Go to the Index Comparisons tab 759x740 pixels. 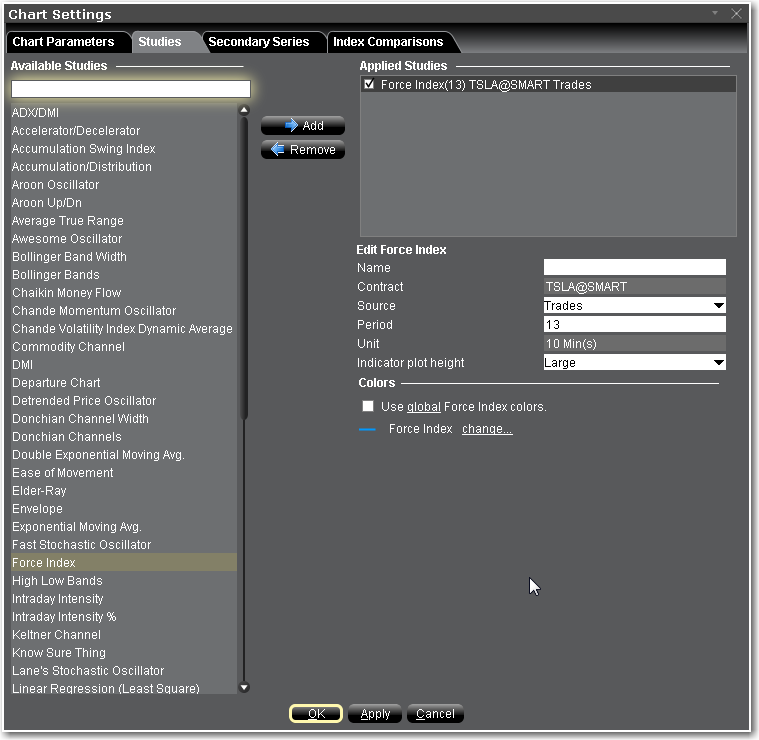[x=388, y=42]
